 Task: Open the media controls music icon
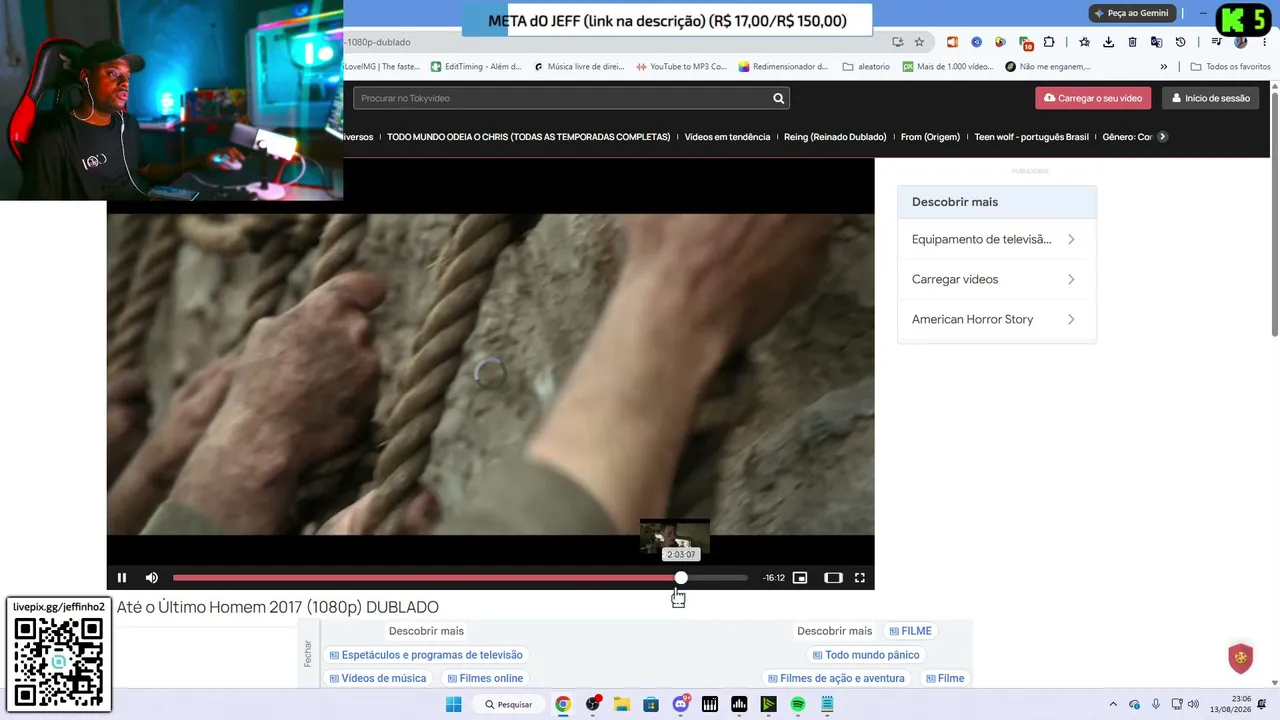click(x=1216, y=42)
